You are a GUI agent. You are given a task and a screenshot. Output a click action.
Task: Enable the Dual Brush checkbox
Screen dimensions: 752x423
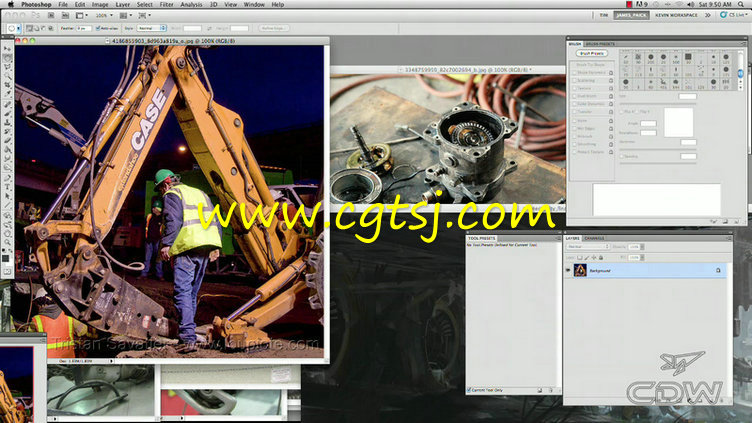pos(574,96)
